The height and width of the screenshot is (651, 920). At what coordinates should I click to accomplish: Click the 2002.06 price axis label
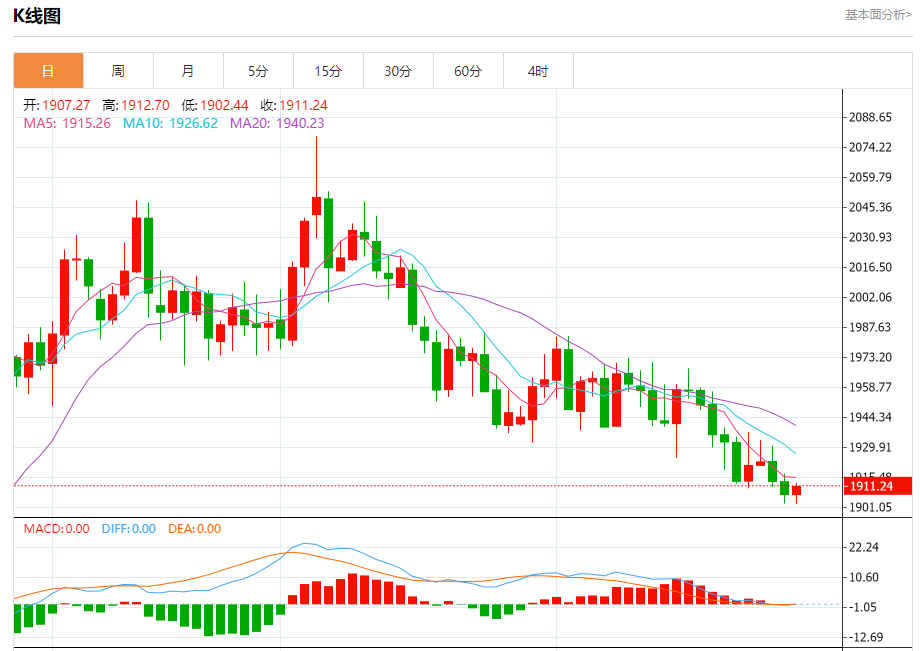870,297
